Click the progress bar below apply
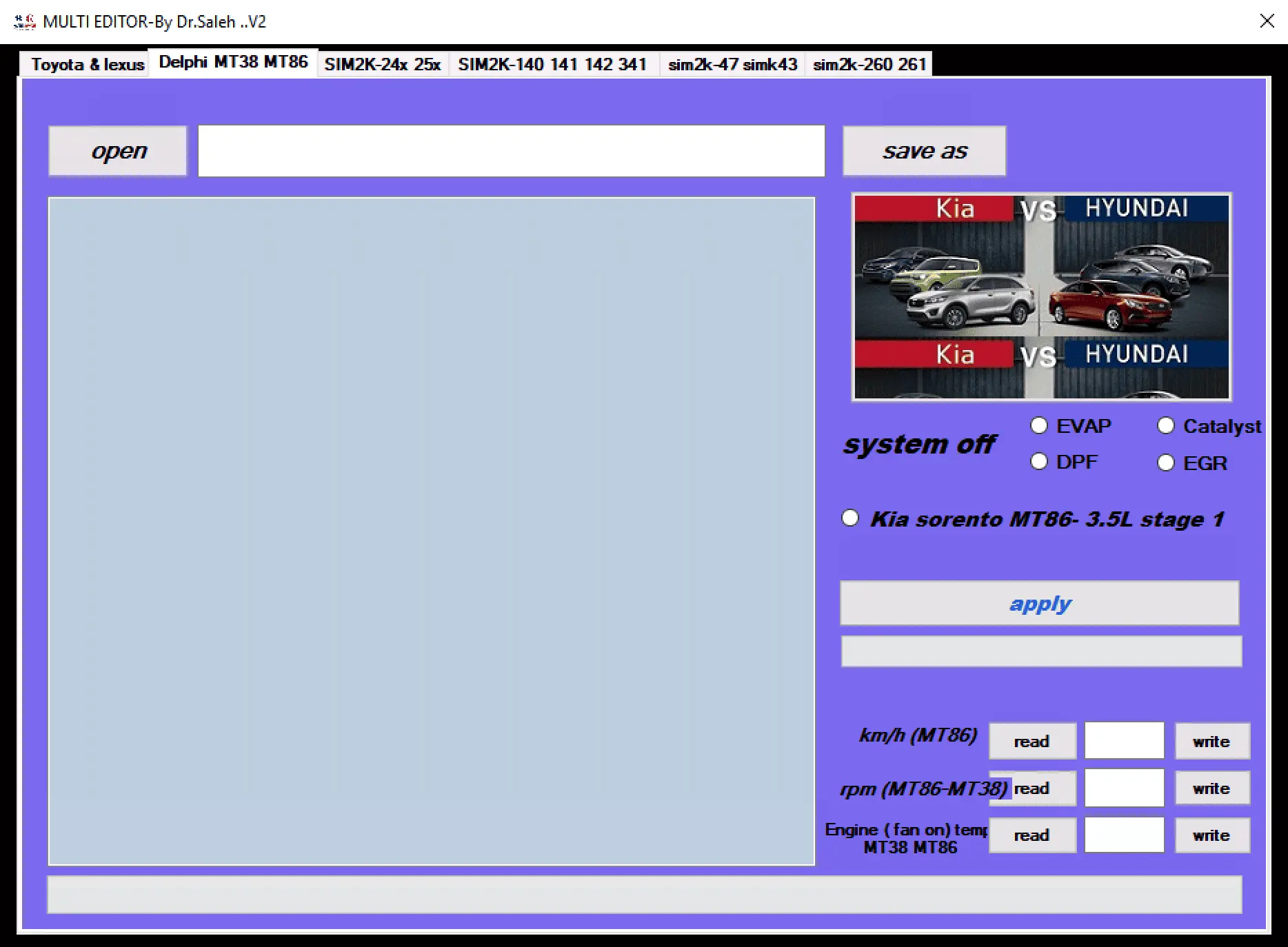1288x947 pixels. 1041,651
